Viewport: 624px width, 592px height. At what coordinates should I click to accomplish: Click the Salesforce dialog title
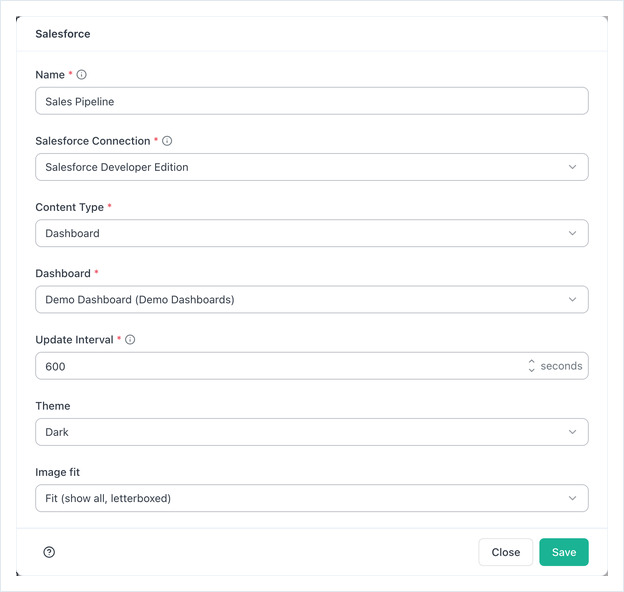click(x=63, y=34)
